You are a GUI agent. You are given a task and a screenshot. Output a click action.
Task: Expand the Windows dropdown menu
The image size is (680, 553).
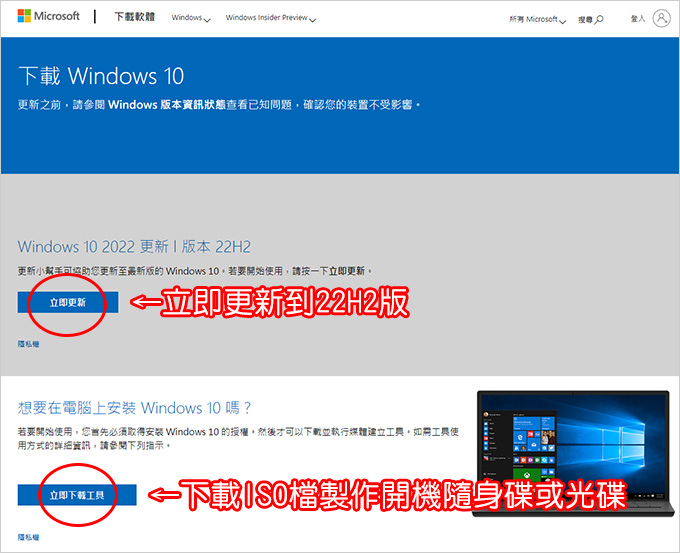pos(191,18)
